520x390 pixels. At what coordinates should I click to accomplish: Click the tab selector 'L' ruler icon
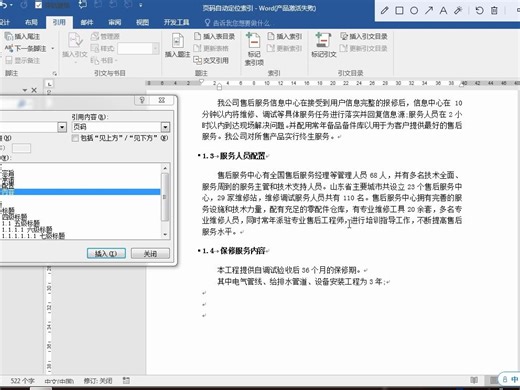tap(49, 84)
